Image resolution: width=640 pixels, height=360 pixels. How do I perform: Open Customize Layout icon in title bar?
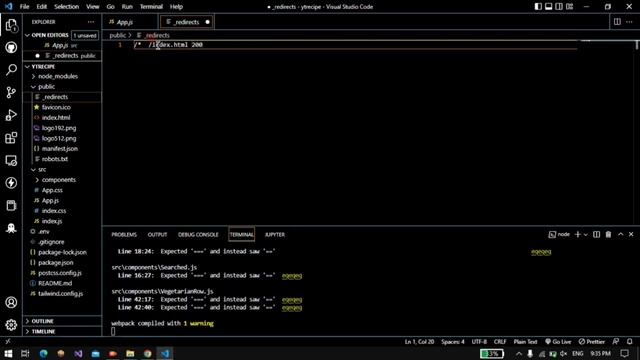point(569,7)
